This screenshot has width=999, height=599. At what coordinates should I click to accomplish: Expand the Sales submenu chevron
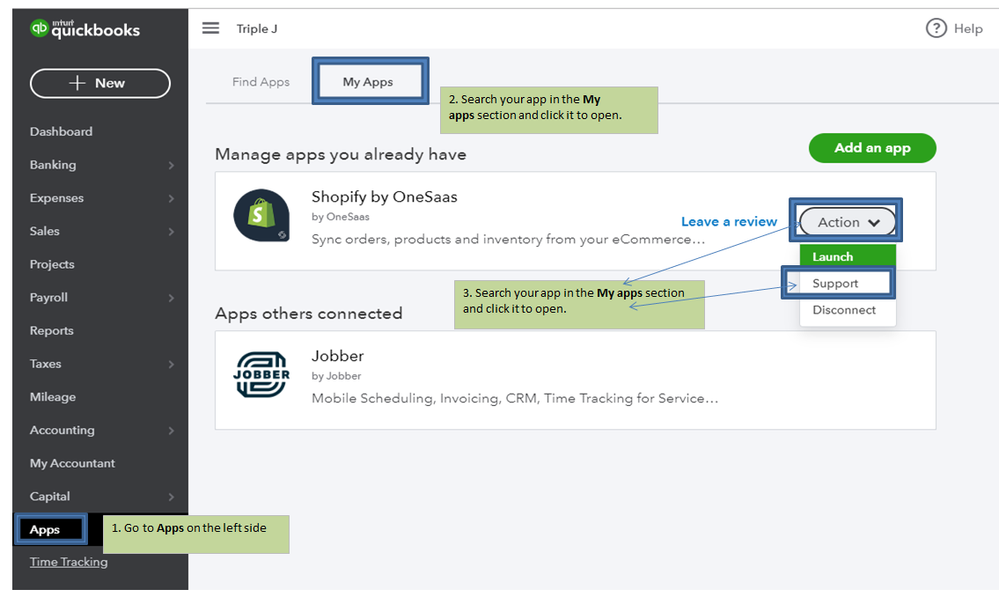[171, 232]
